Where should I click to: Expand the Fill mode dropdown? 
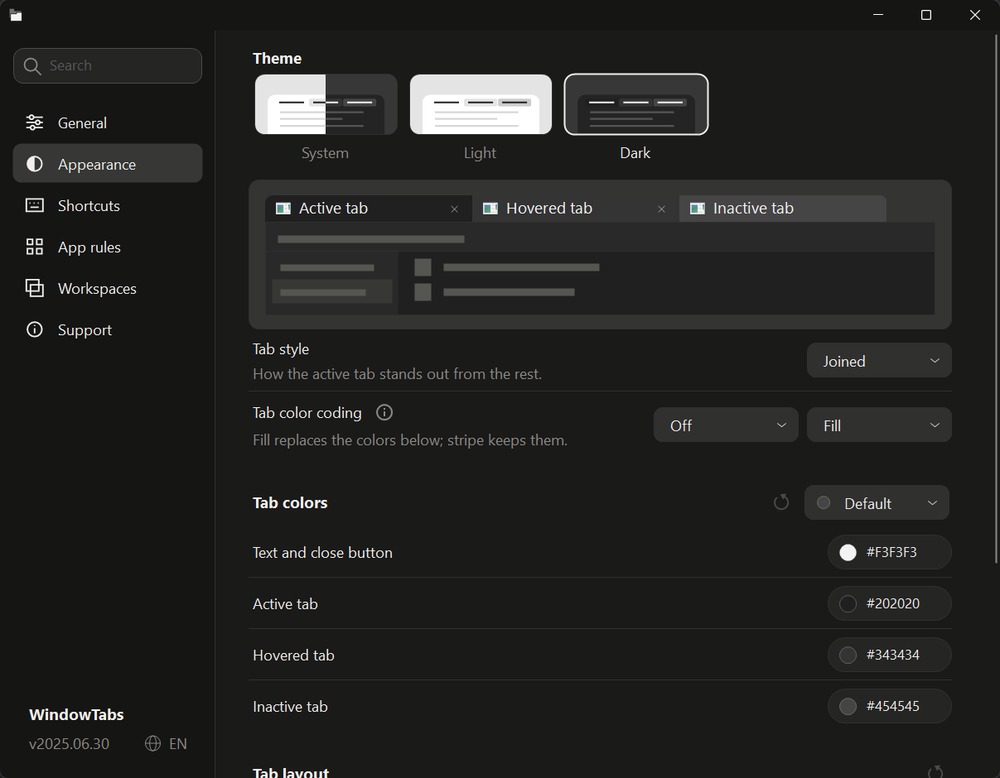(879, 425)
